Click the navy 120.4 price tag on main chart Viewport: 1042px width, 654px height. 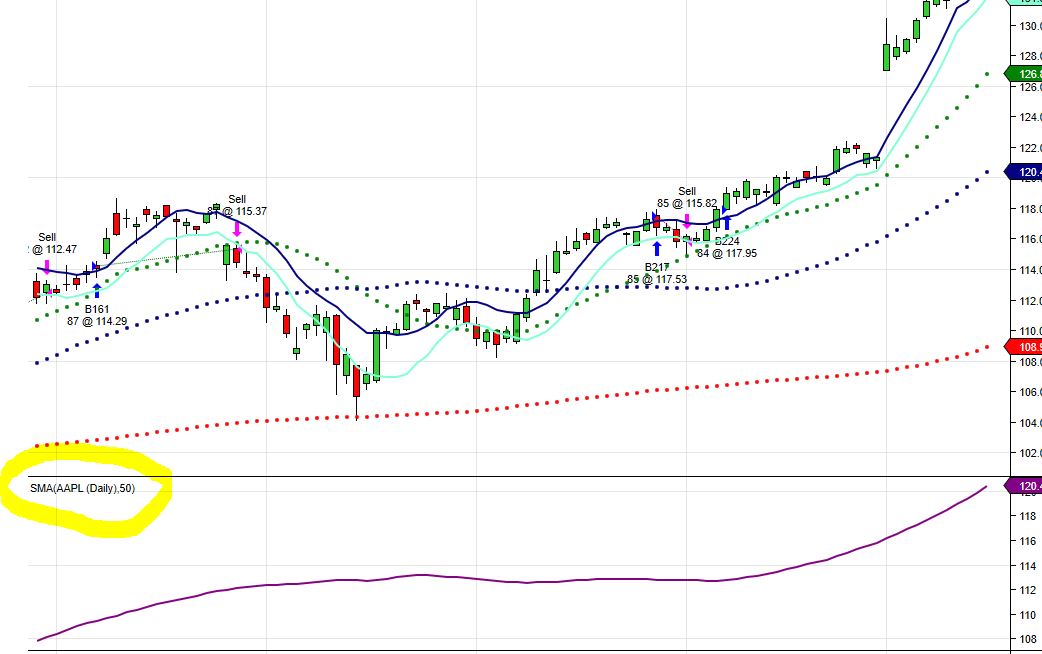[x=1028, y=172]
